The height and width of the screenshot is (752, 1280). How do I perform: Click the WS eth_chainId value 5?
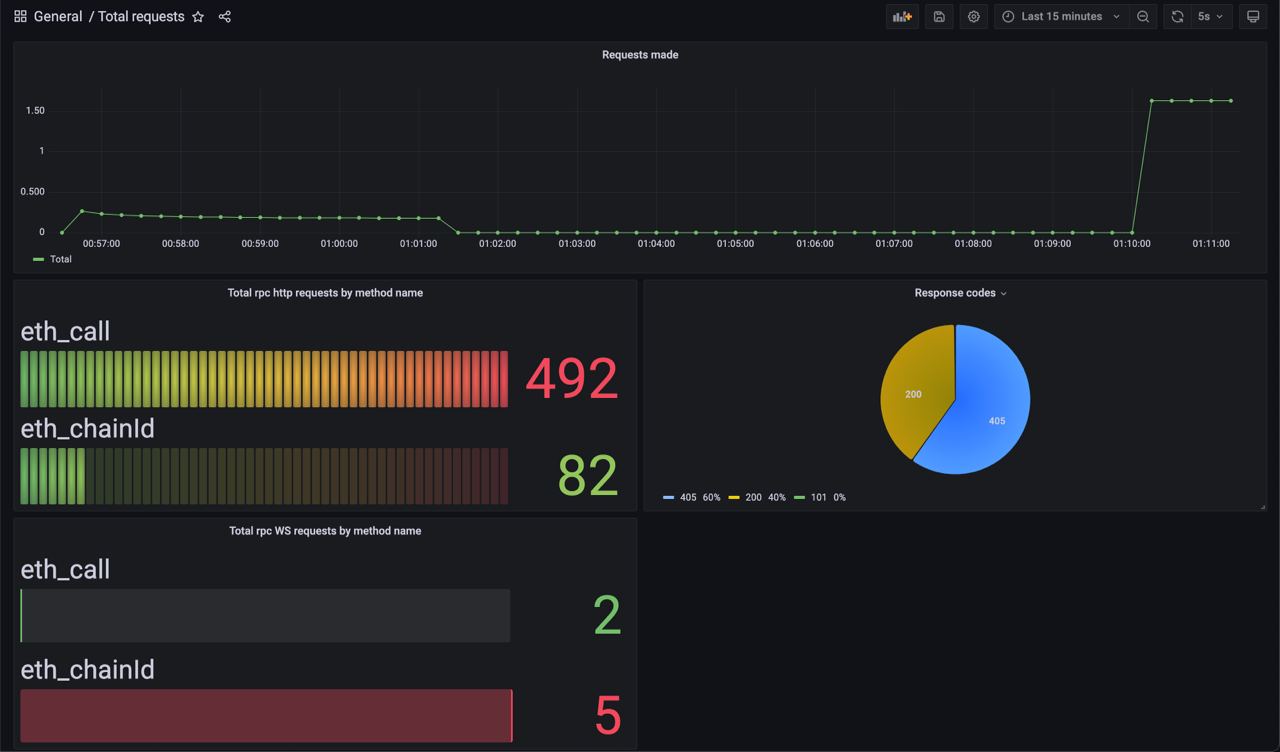(x=608, y=716)
